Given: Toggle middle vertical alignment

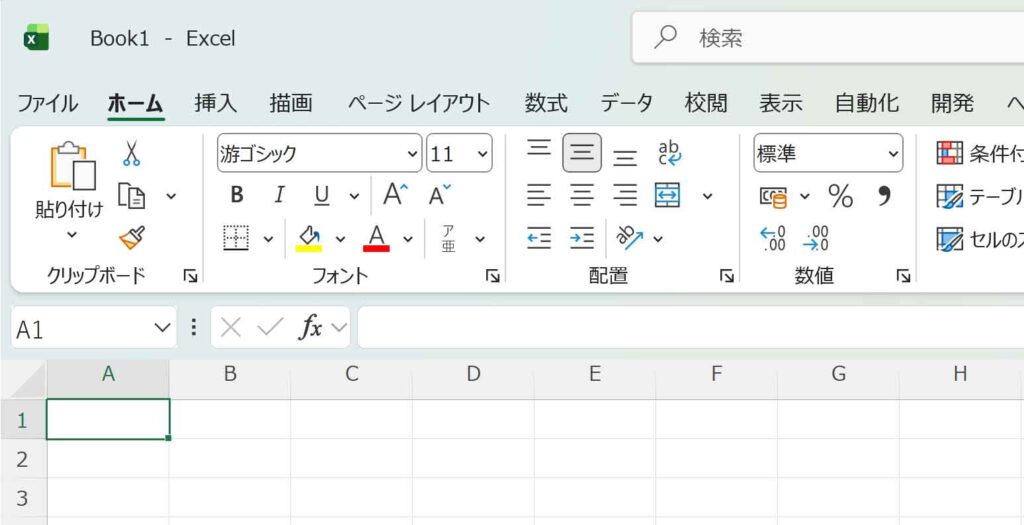Looking at the screenshot, I should tap(582, 153).
